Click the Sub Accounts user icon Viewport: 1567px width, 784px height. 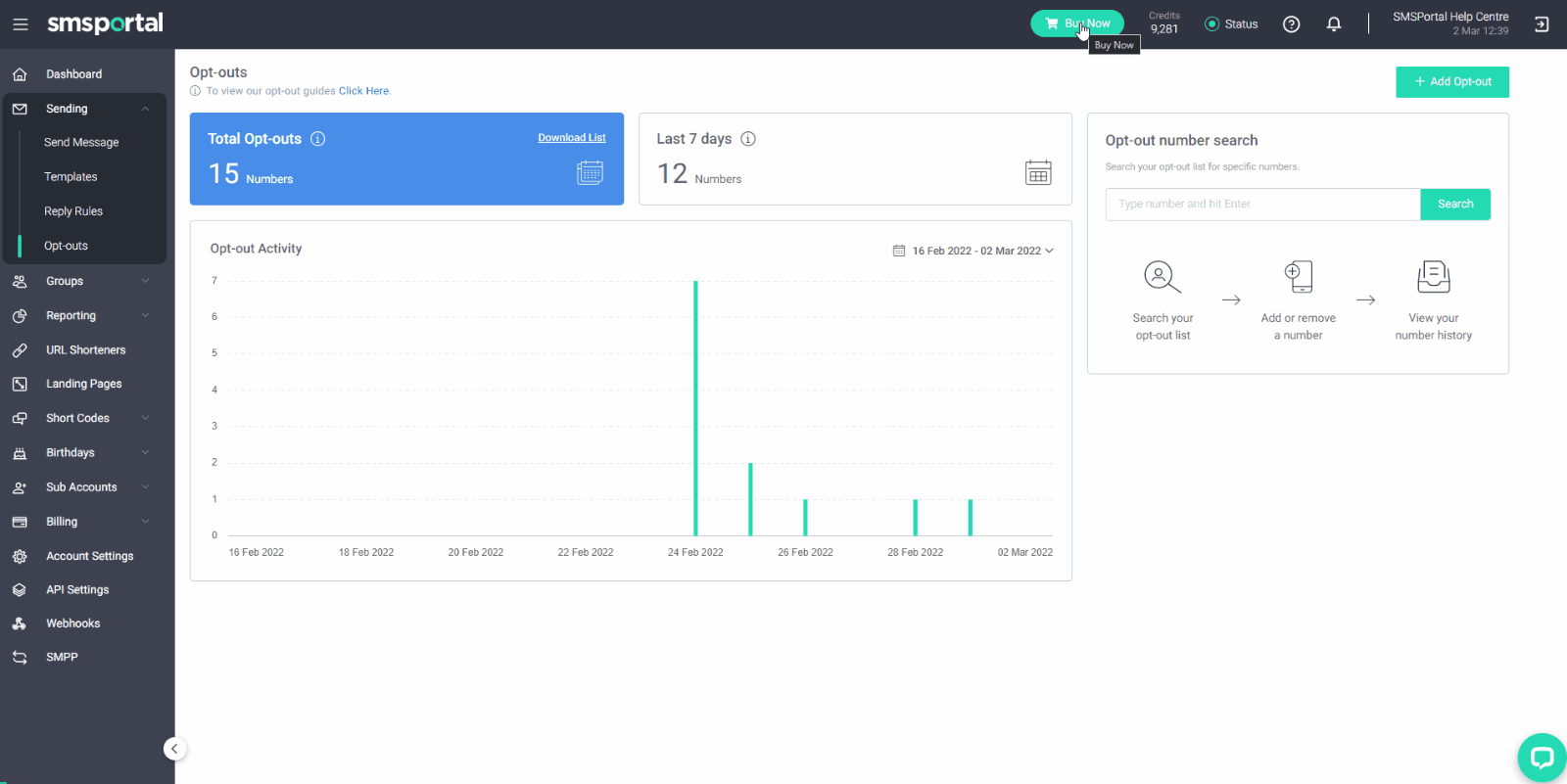20,487
